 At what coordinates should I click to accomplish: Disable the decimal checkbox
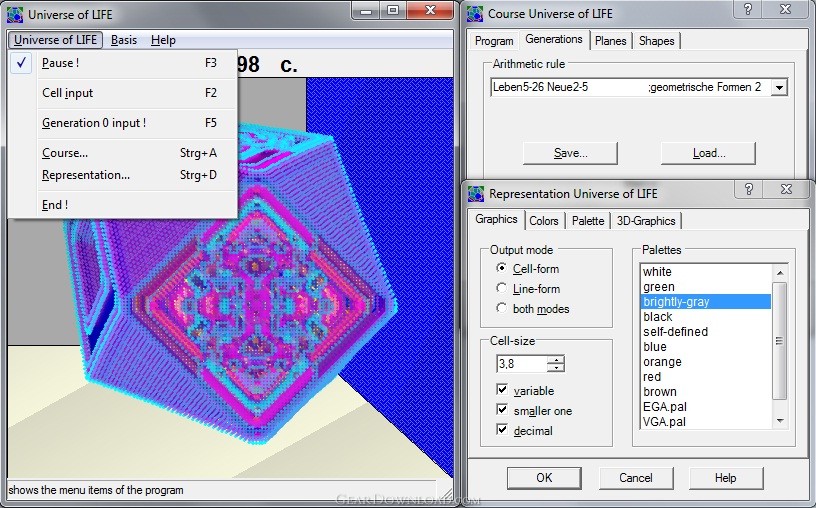[x=502, y=431]
